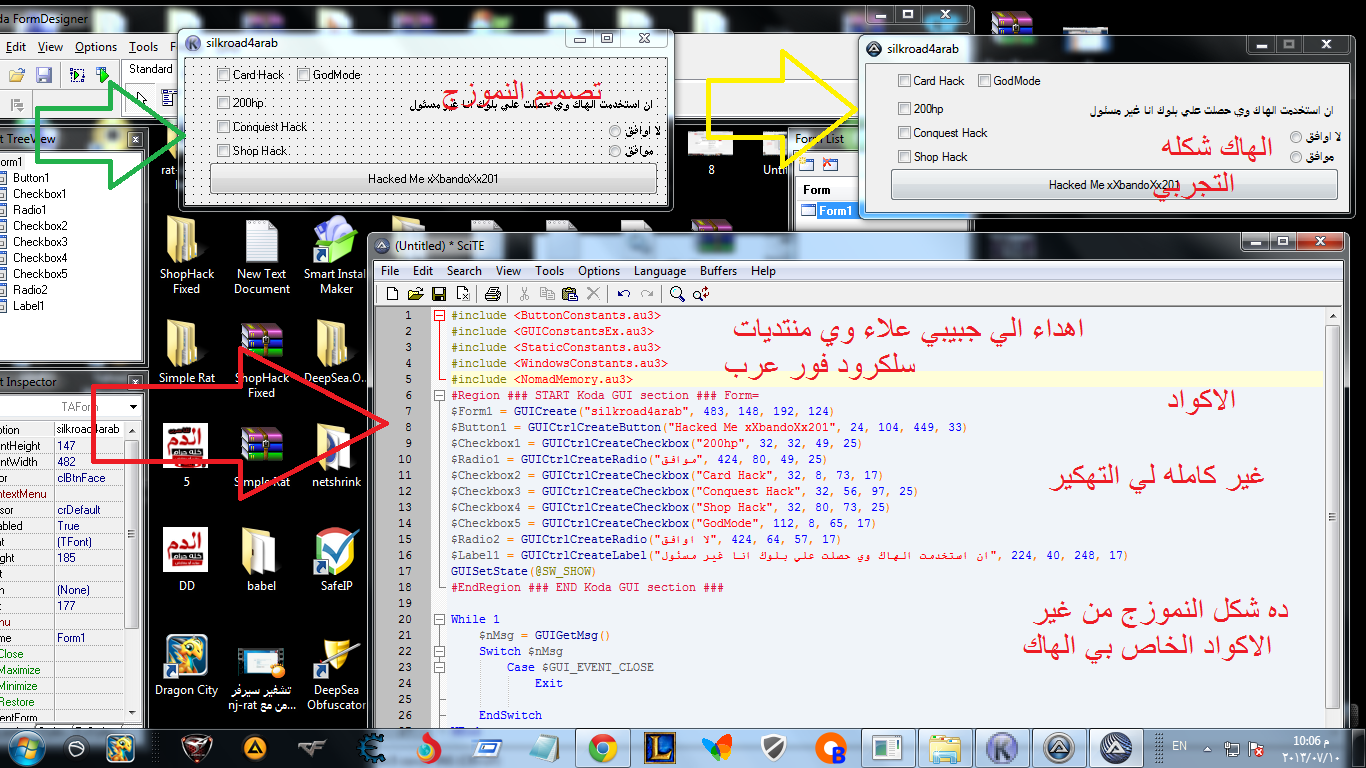Click green Run Form icon in Koda toolbar
Viewport: 1366px width, 768px height.
point(102,75)
